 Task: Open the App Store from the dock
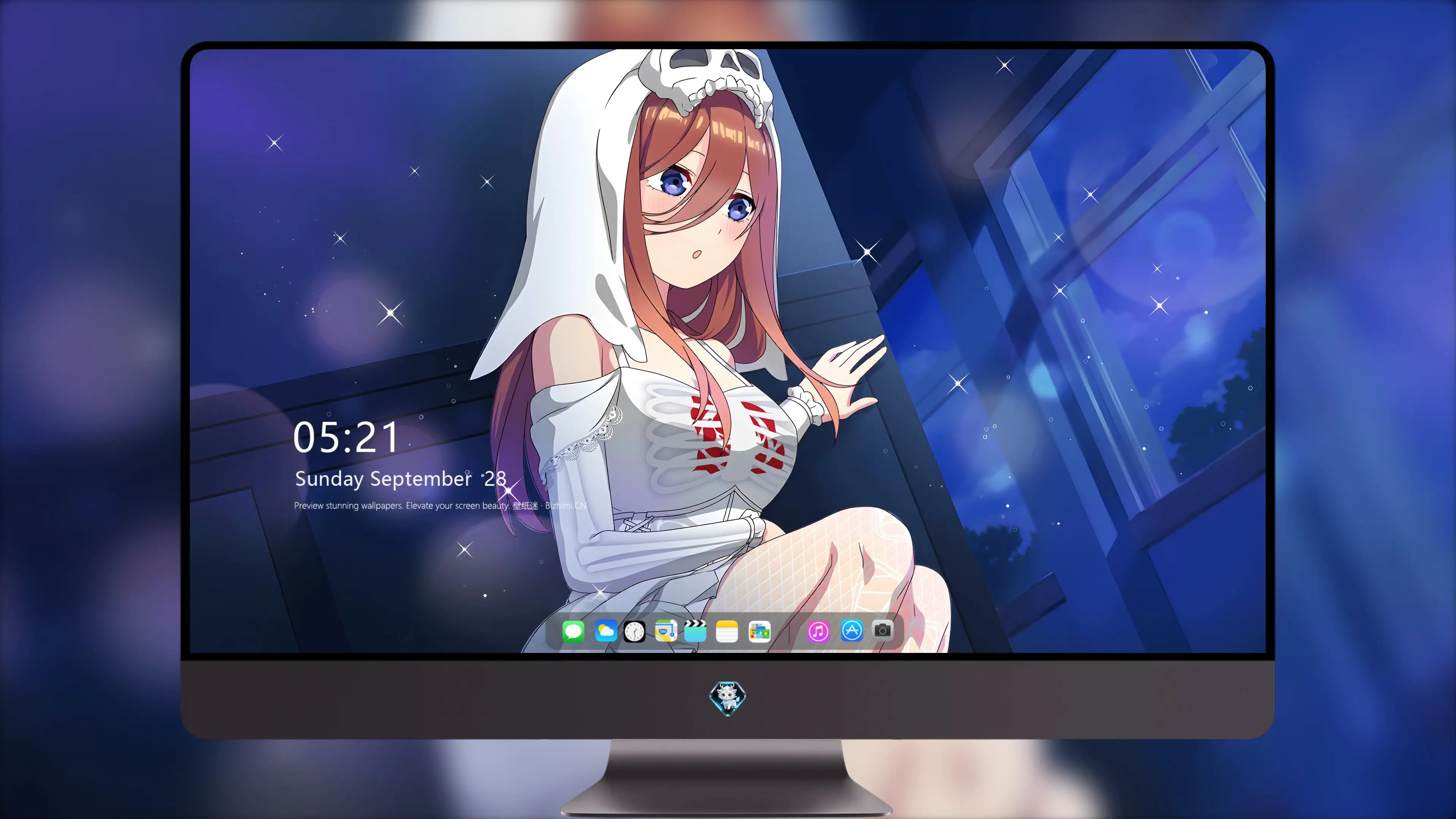coord(852,630)
